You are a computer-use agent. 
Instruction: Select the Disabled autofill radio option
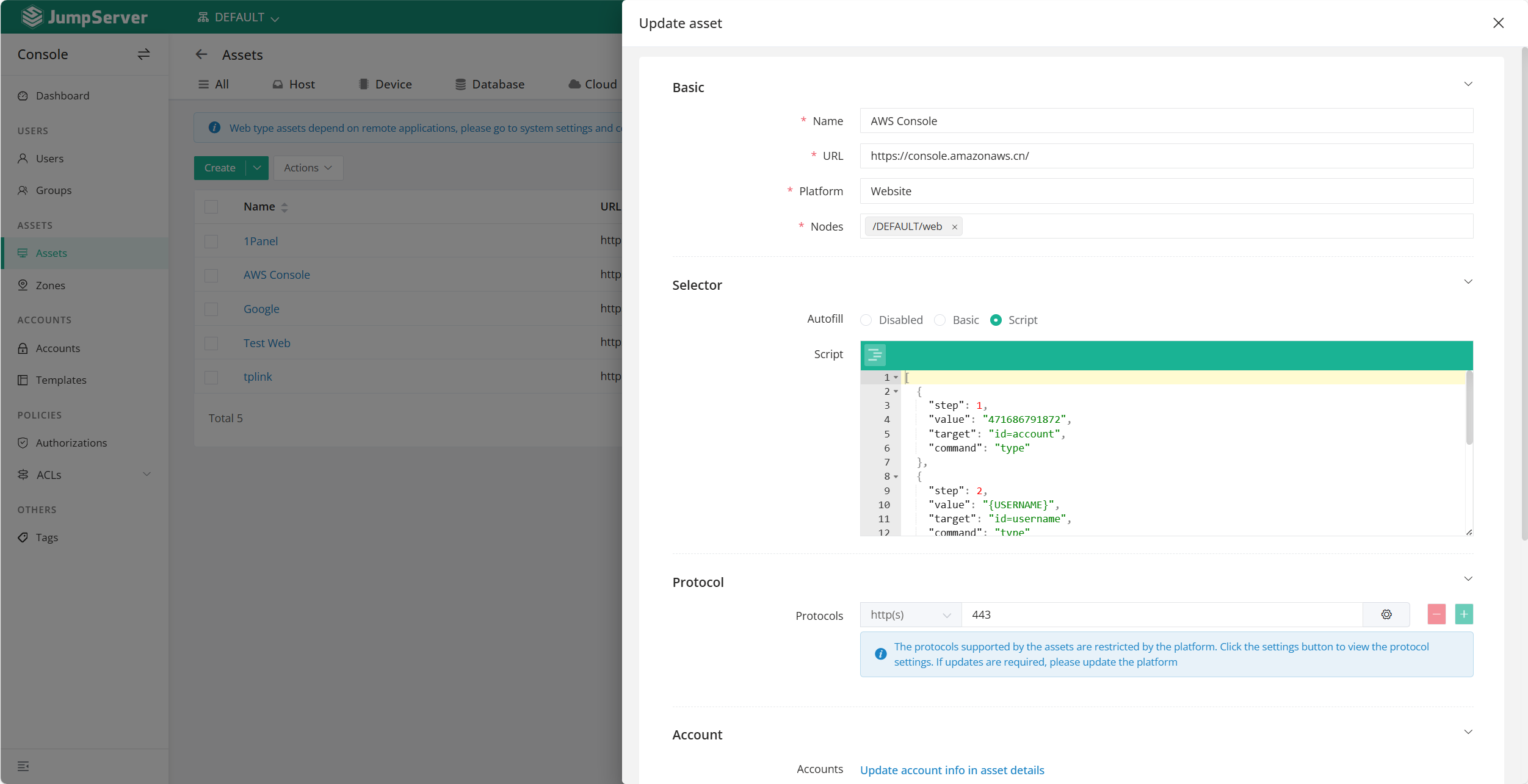(x=866, y=320)
